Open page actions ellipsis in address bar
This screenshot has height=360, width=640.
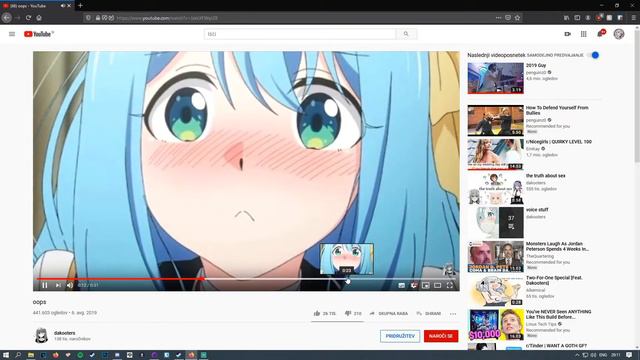(498, 18)
